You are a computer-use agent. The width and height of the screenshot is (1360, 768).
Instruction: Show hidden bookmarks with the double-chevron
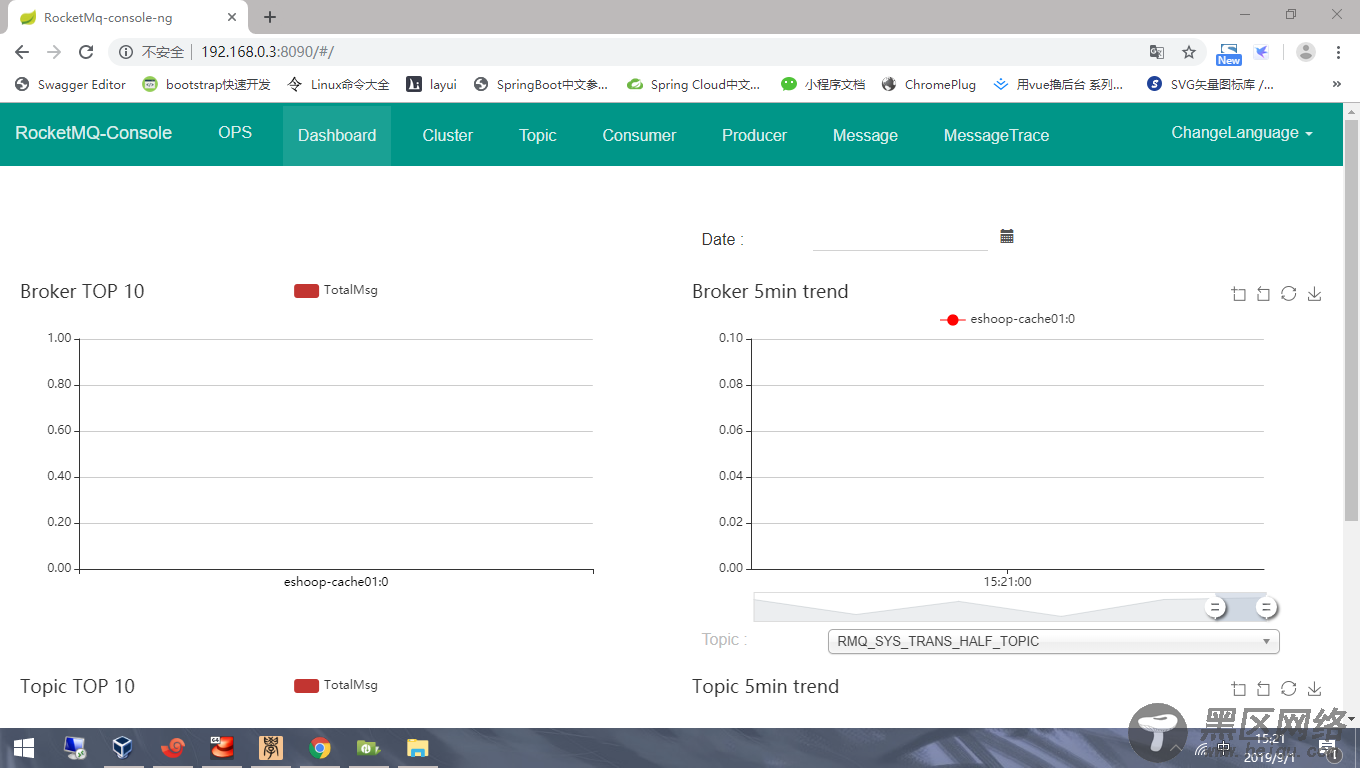[1337, 85]
